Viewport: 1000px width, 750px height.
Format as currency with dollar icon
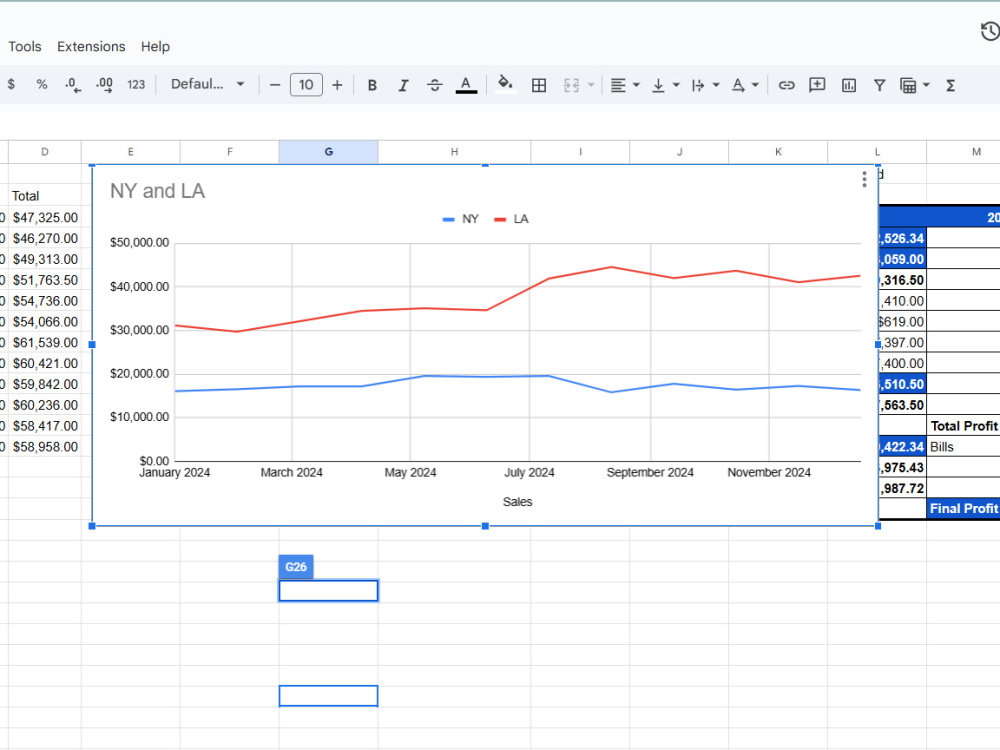(11, 84)
